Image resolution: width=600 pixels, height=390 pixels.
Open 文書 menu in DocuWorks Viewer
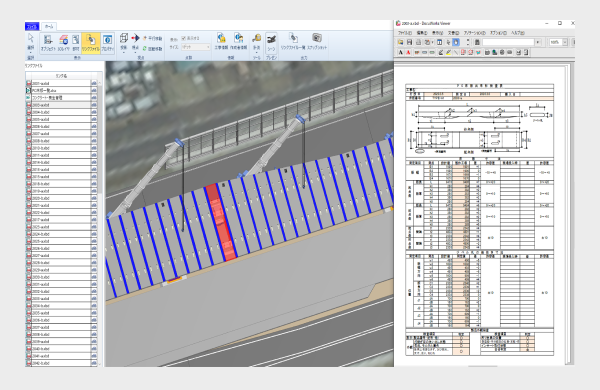pos(453,33)
